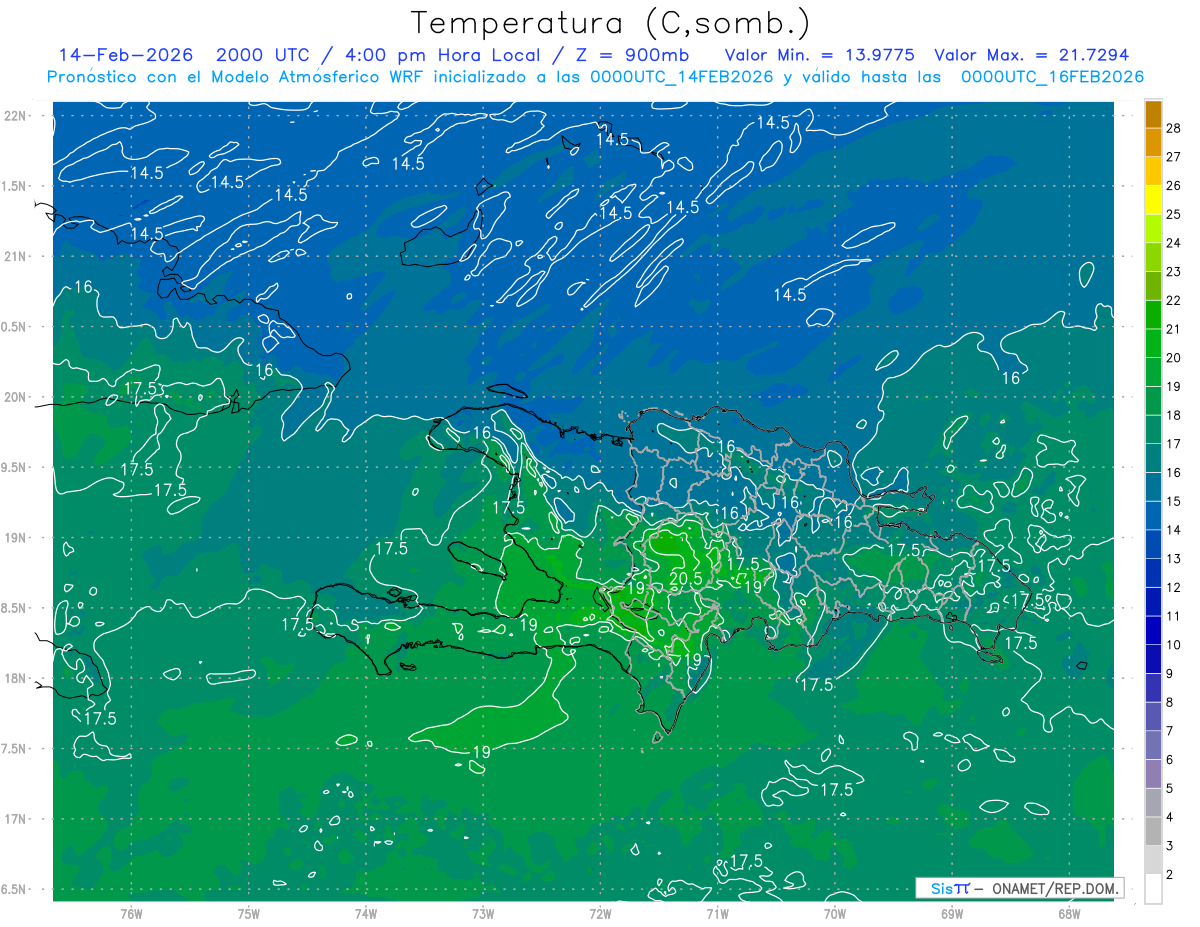
Task: Click the '22' colorbar label
Action: (x=1174, y=300)
